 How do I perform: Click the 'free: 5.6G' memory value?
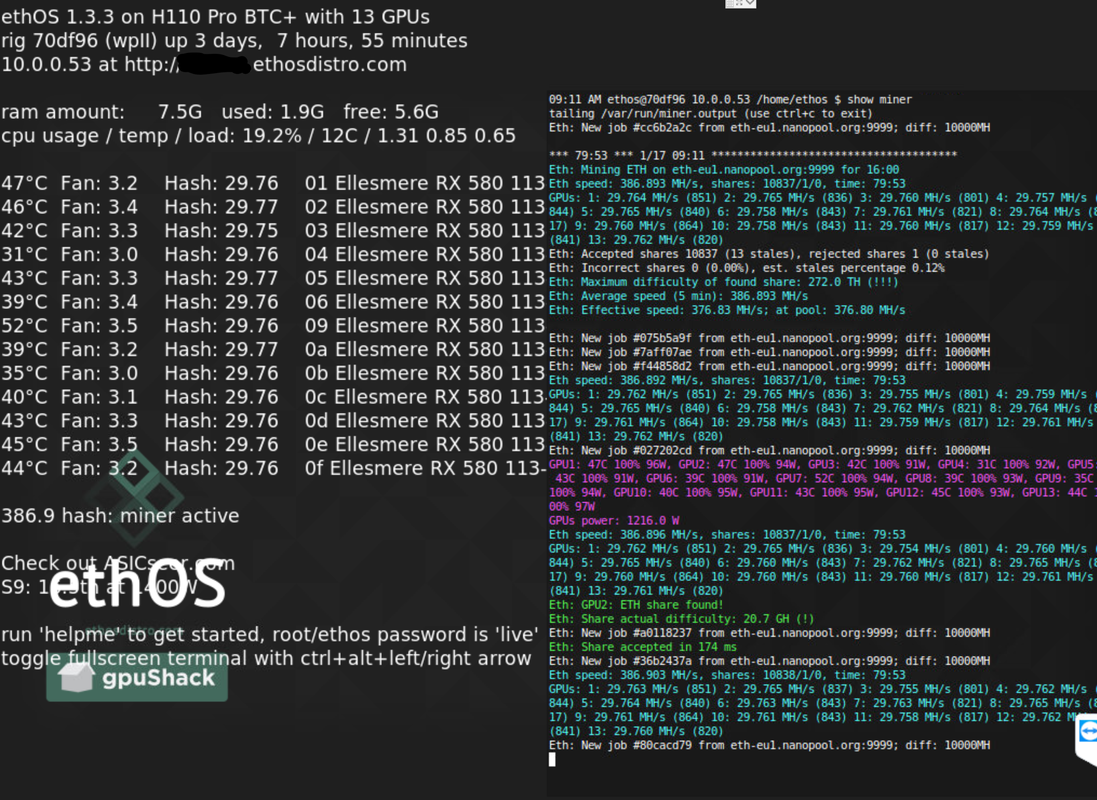pyautogui.click(x=391, y=112)
